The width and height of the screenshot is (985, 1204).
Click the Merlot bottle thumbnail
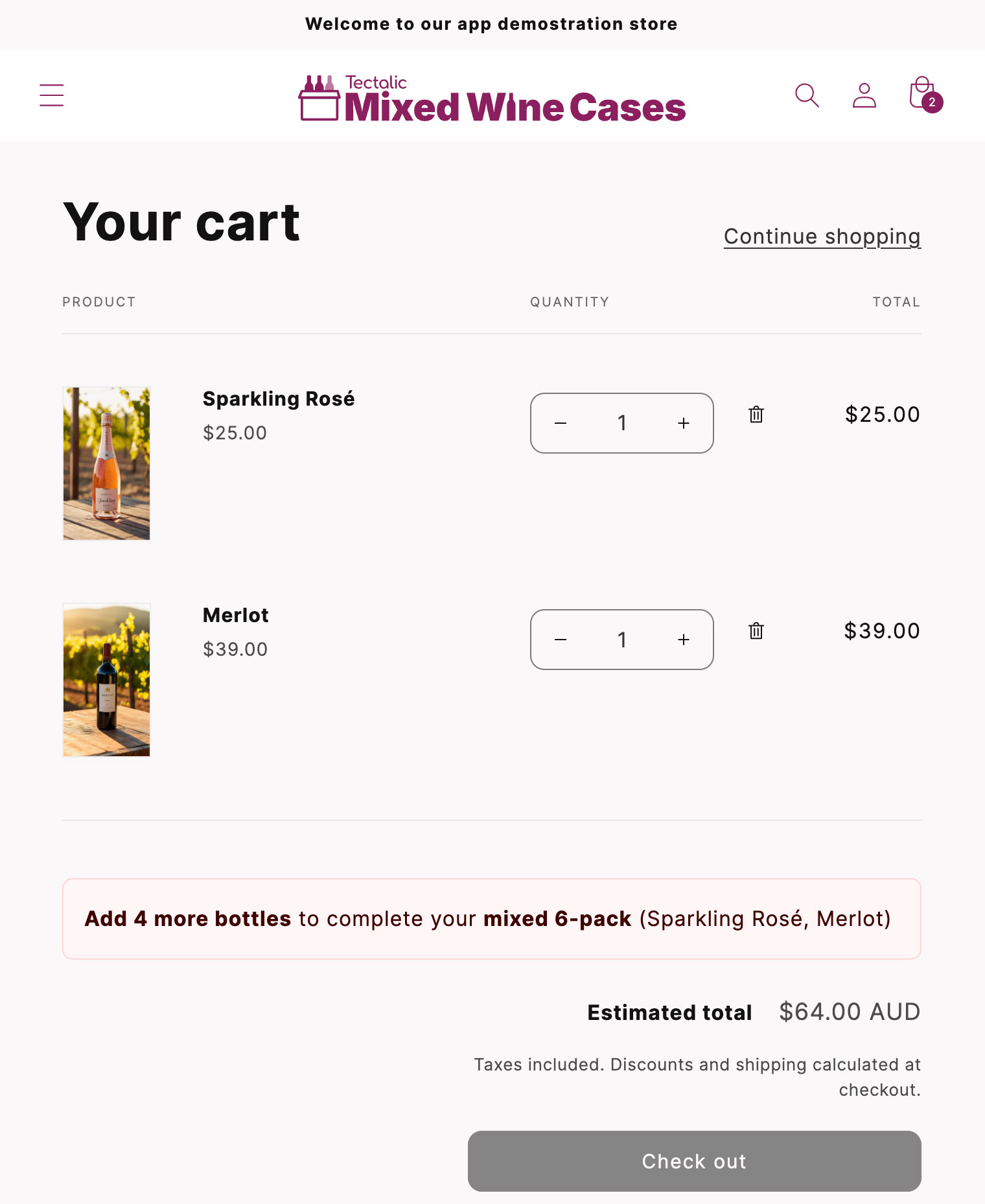coord(106,680)
